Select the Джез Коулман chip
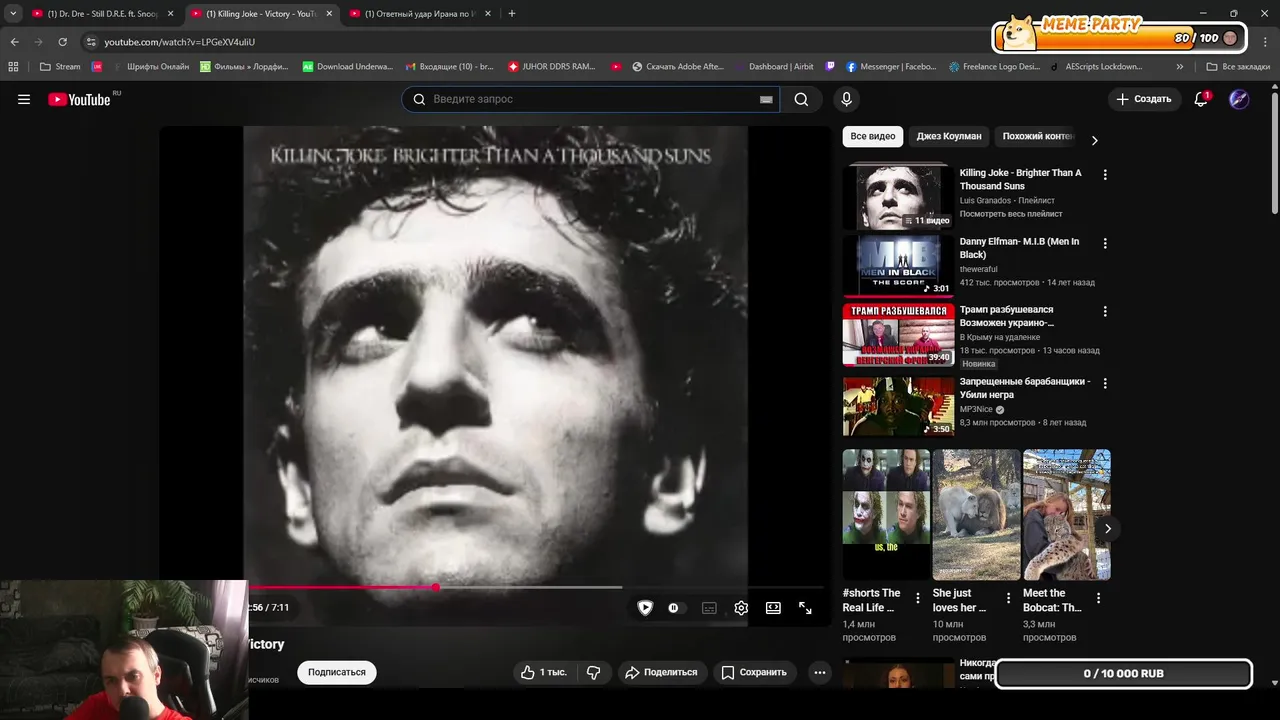Image resolution: width=1280 pixels, height=720 pixels. 949,136
